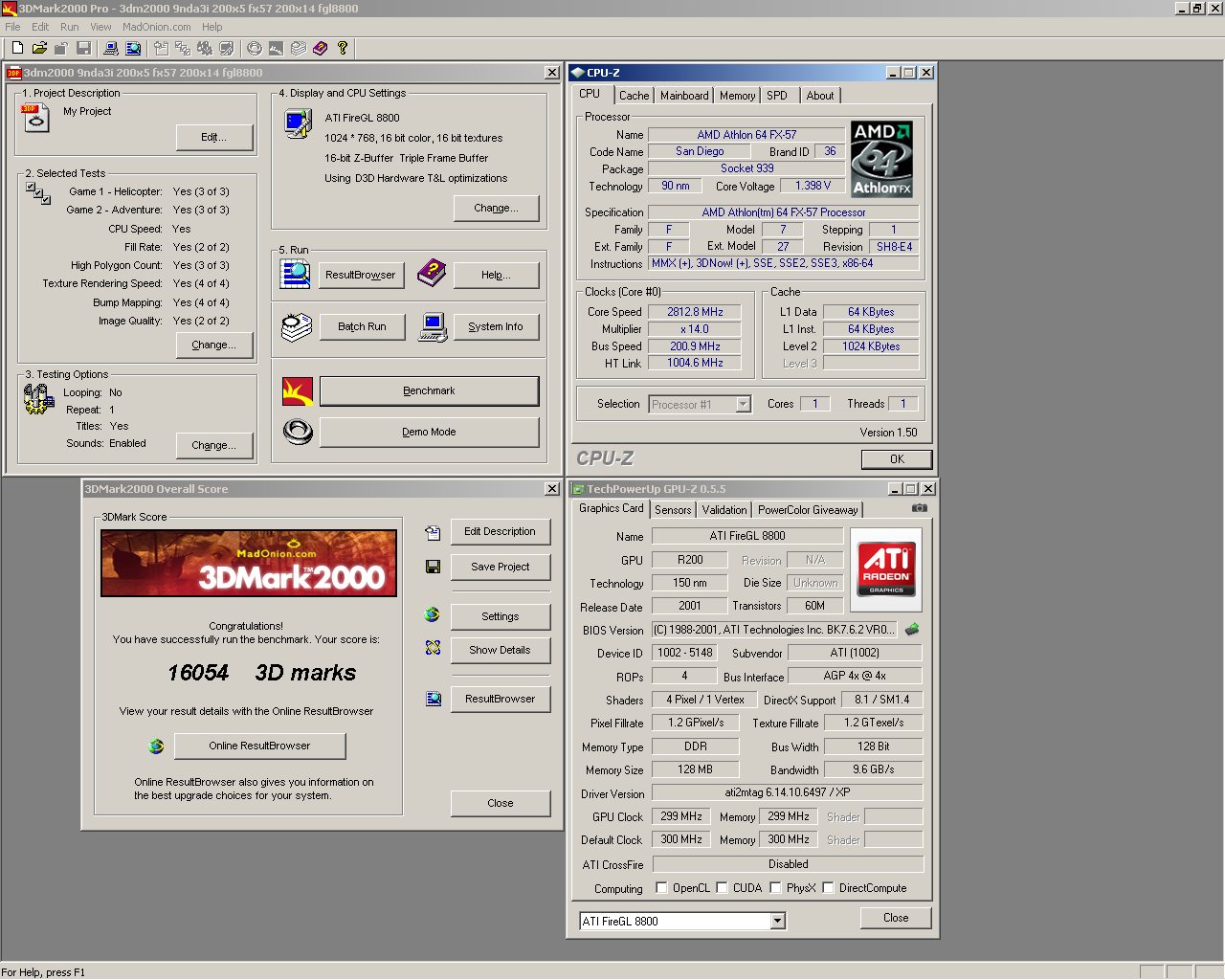Switch to the Sensors tab in GPU-Z
This screenshot has height=980, width=1225.
tap(673, 510)
